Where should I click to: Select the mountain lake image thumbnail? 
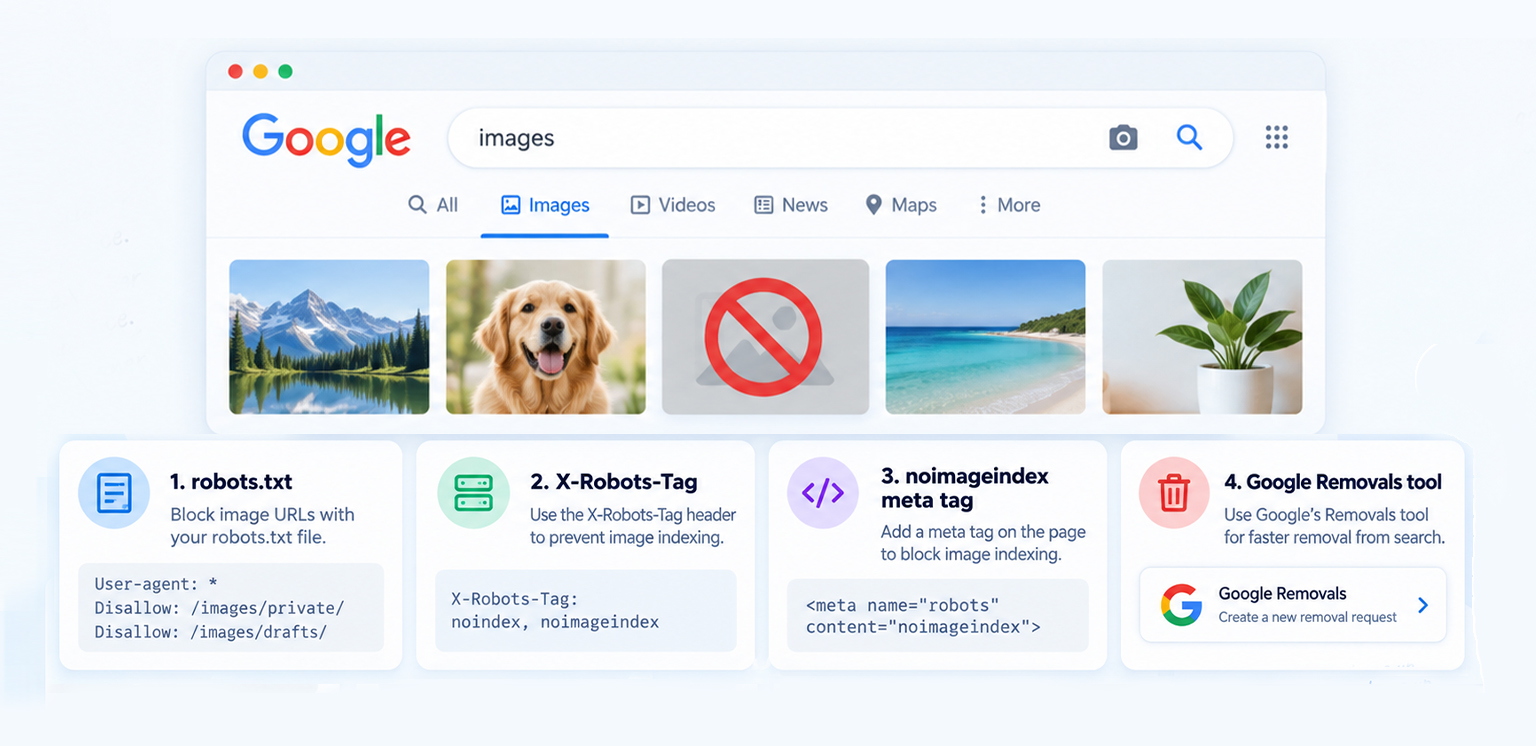tap(329, 337)
